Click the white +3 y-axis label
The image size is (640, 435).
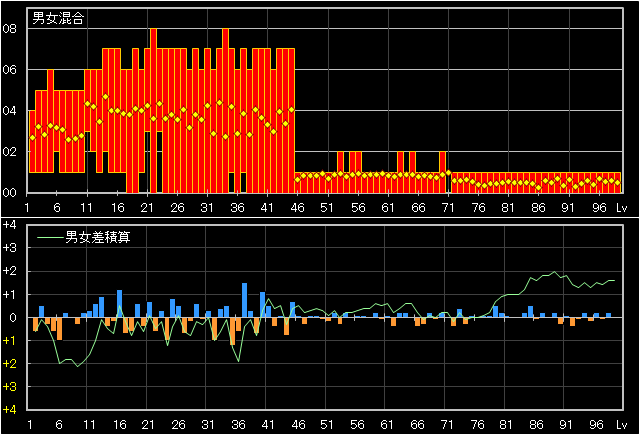(x=9, y=248)
